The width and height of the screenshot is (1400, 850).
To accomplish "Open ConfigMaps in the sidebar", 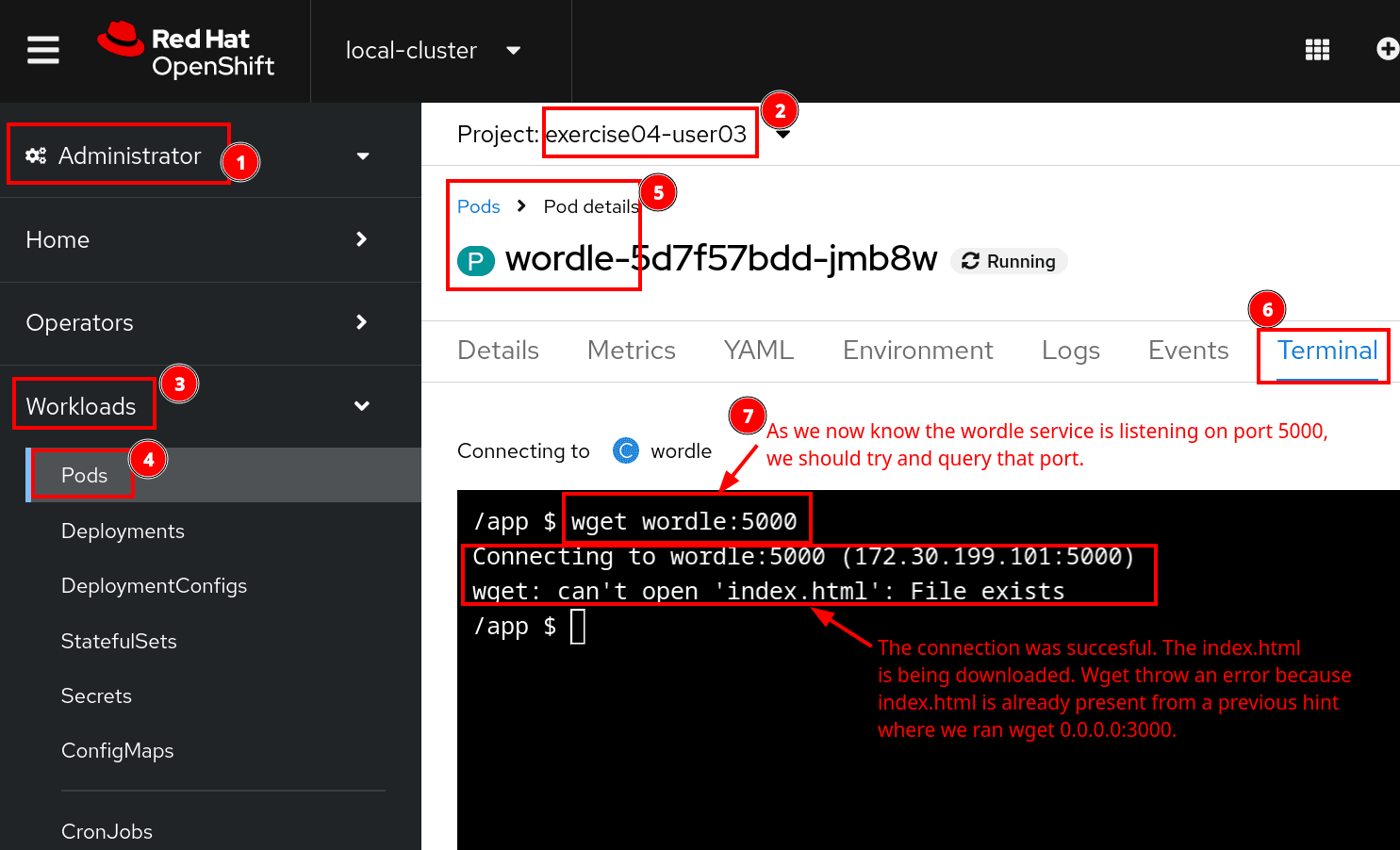I will click(x=117, y=751).
